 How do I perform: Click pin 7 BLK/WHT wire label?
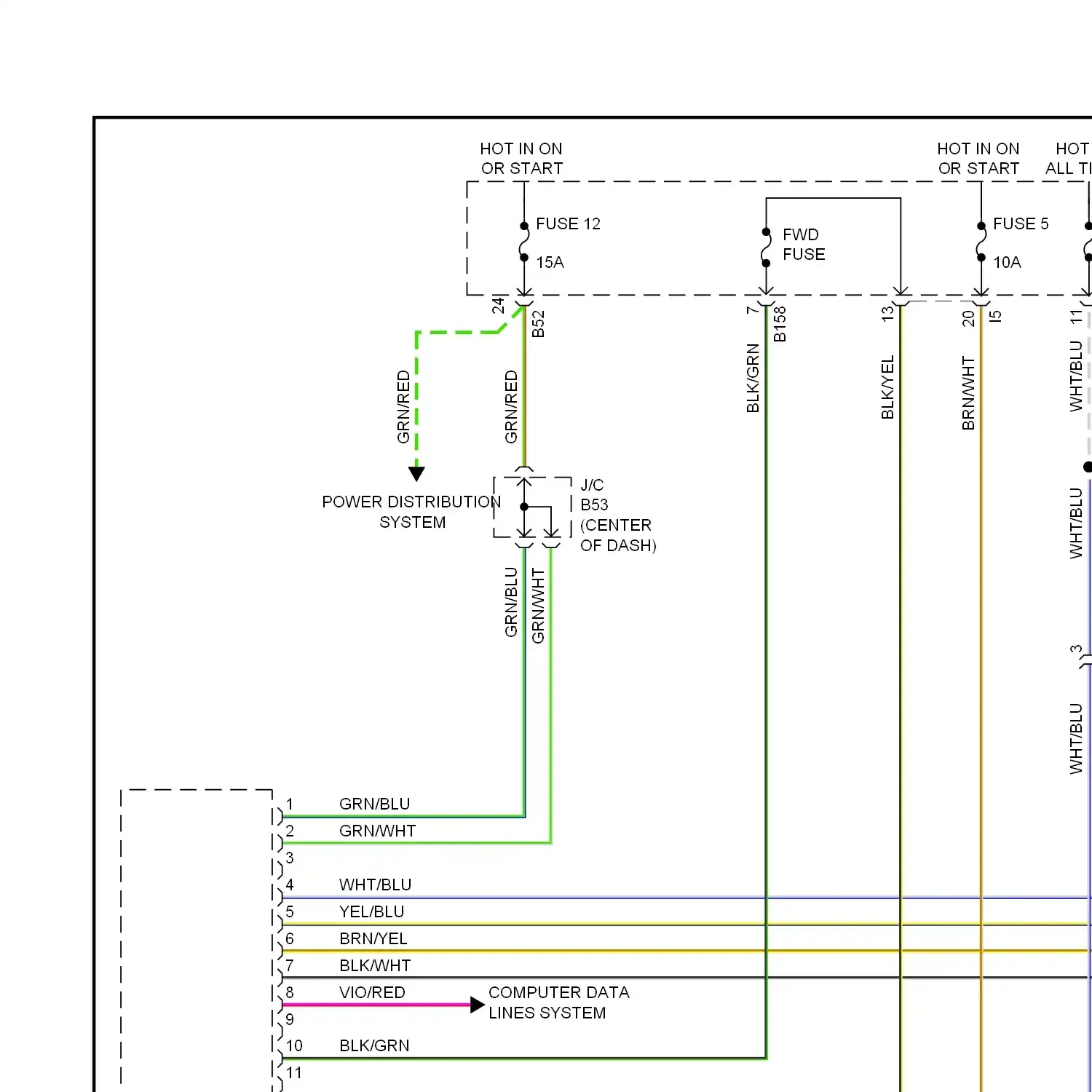(x=375, y=966)
